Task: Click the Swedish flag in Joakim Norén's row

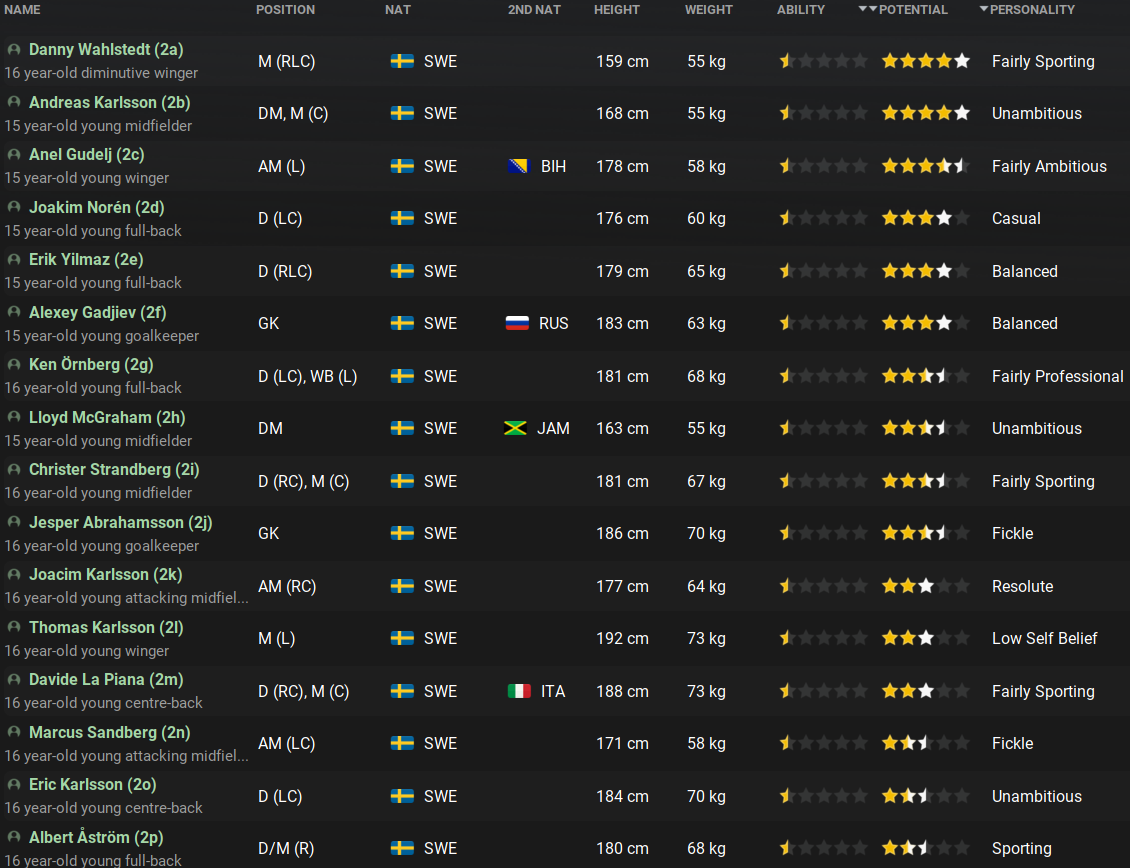Action: tap(402, 218)
